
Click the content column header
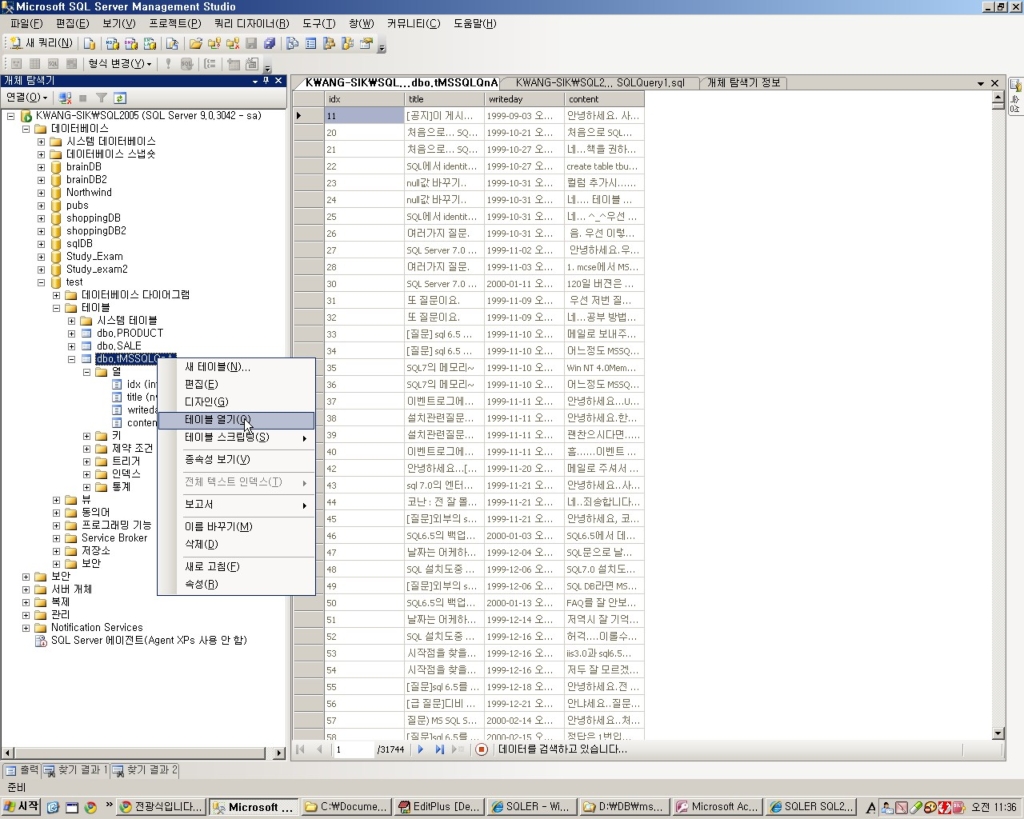604,99
